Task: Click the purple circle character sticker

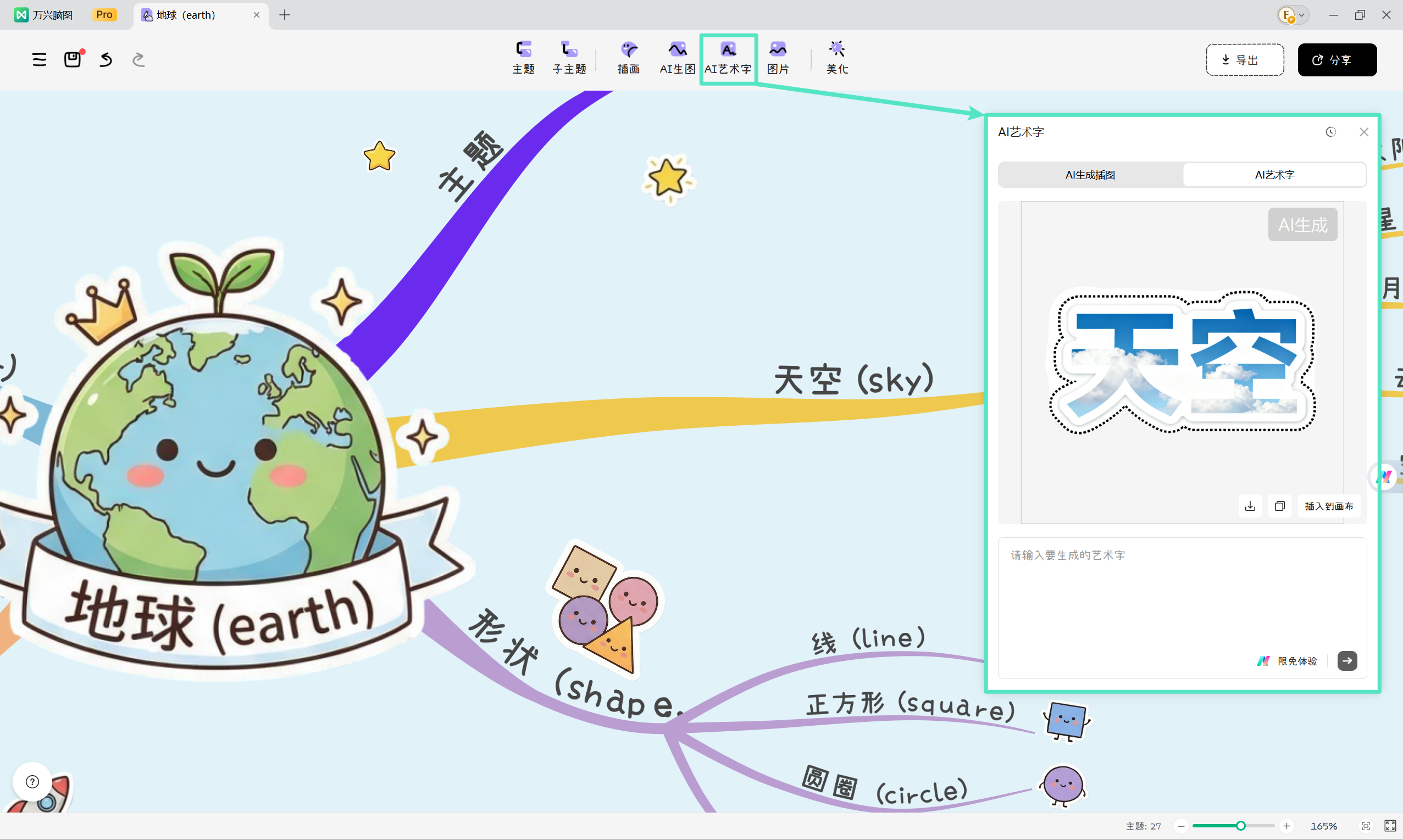Action: pyautogui.click(x=1063, y=785)
